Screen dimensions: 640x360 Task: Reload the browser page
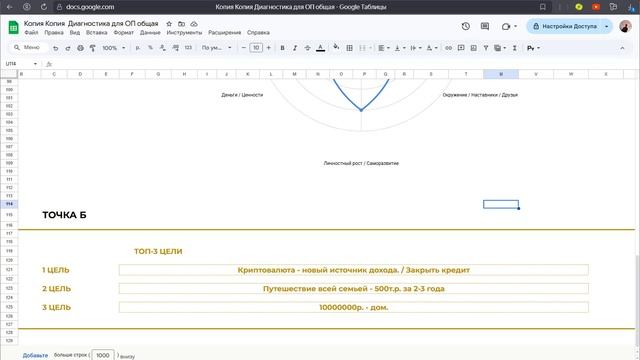pyautogui.click(x=43, y=7)
